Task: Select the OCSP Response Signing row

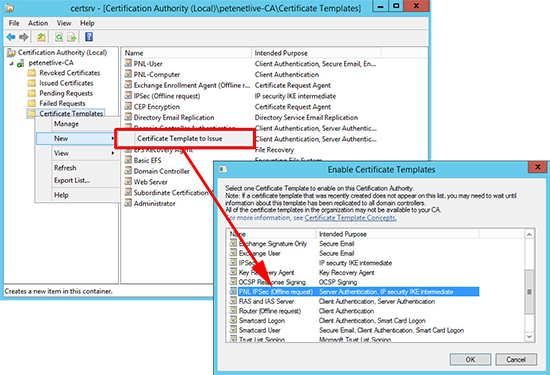Action: pos(354,282)
